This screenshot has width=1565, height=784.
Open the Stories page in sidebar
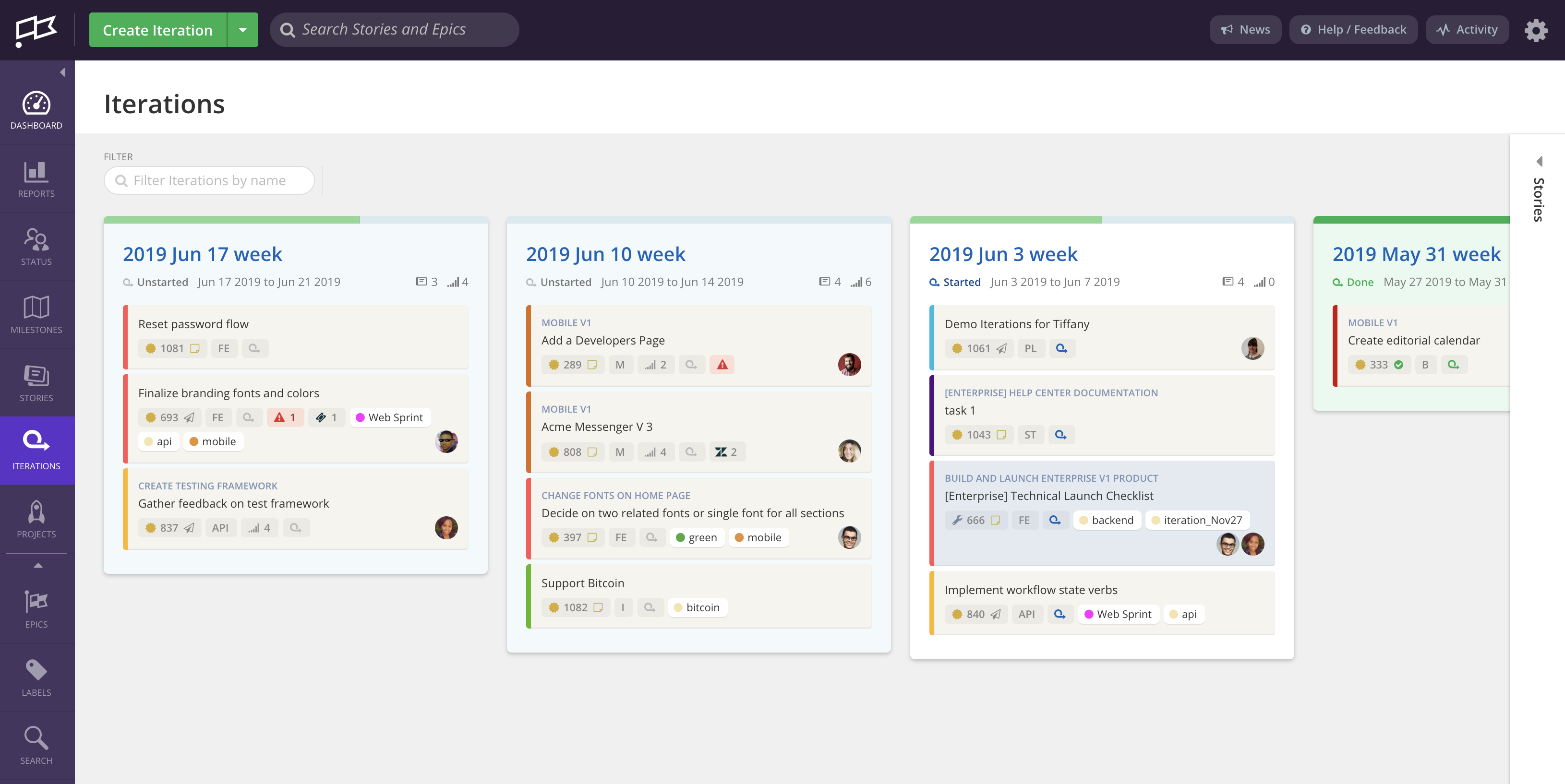click(36, 383)
